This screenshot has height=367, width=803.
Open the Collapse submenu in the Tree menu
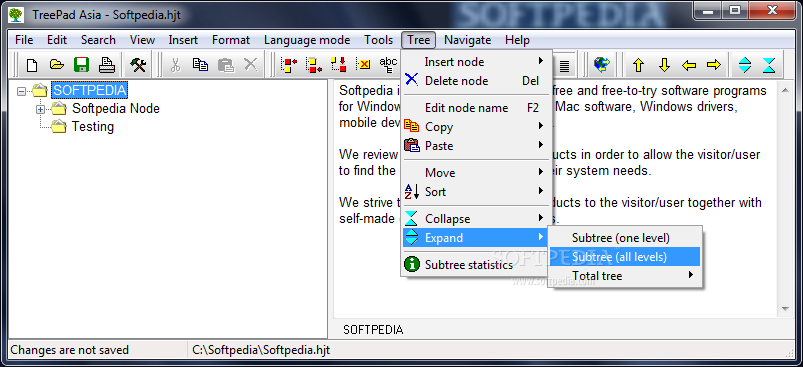pos(476,219)
